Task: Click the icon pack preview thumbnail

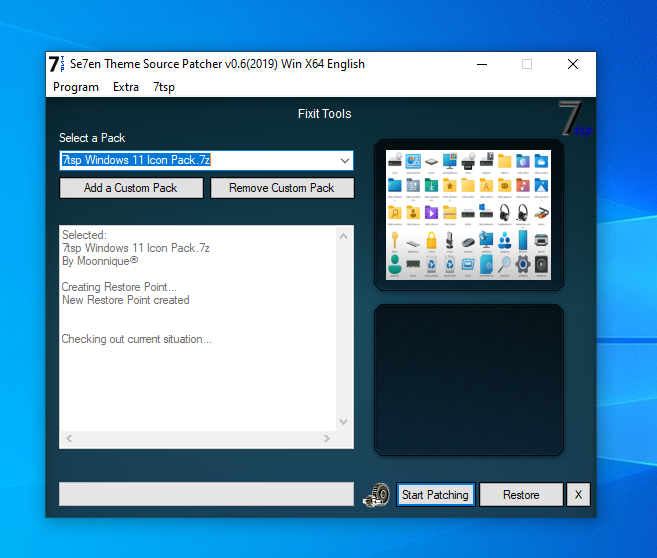Action: tap(468, 215)
